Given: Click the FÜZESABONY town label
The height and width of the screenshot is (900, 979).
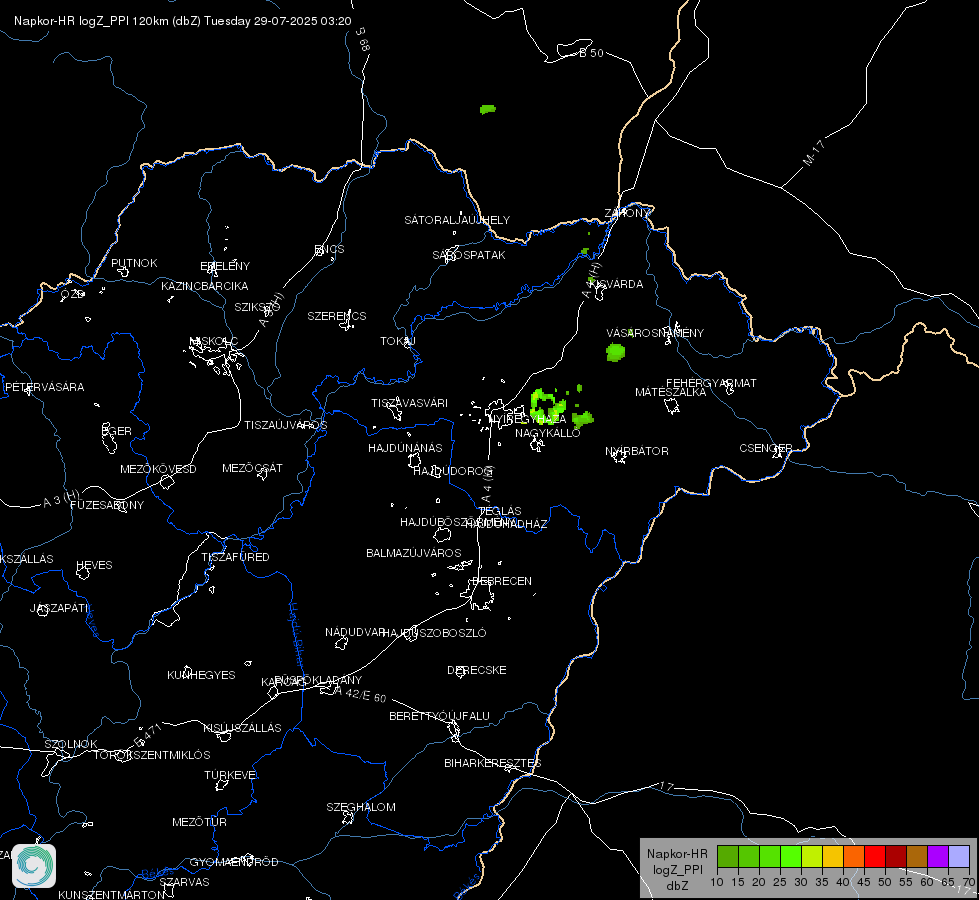Looking at the screenshot, I should (107, 505).
